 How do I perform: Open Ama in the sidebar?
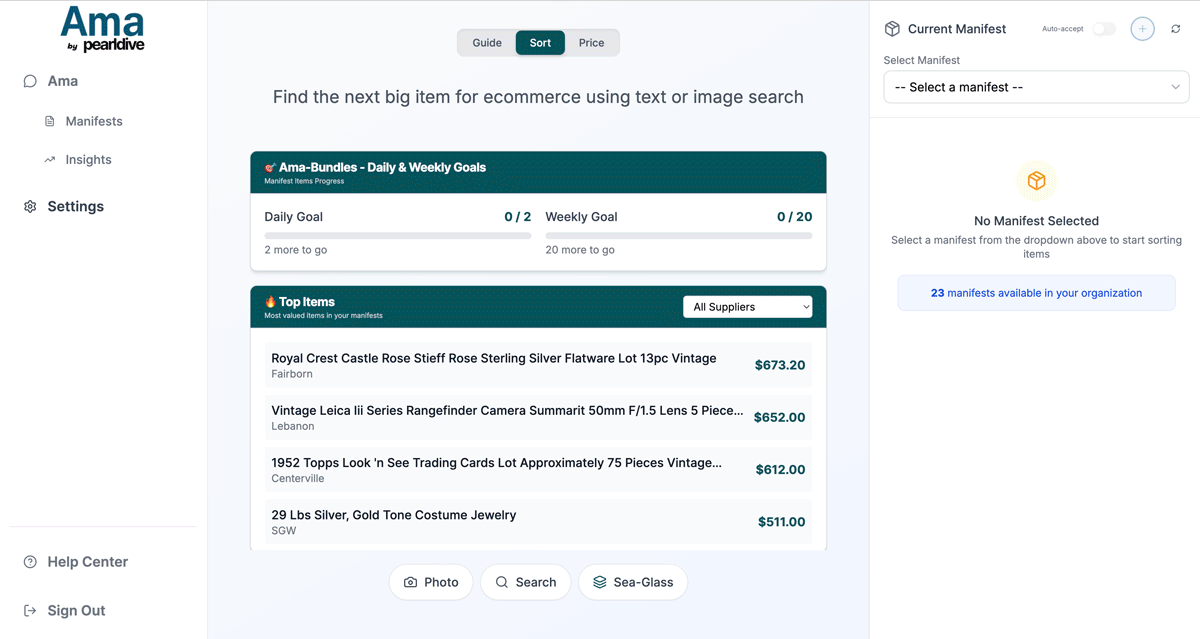tap(62, 81)
